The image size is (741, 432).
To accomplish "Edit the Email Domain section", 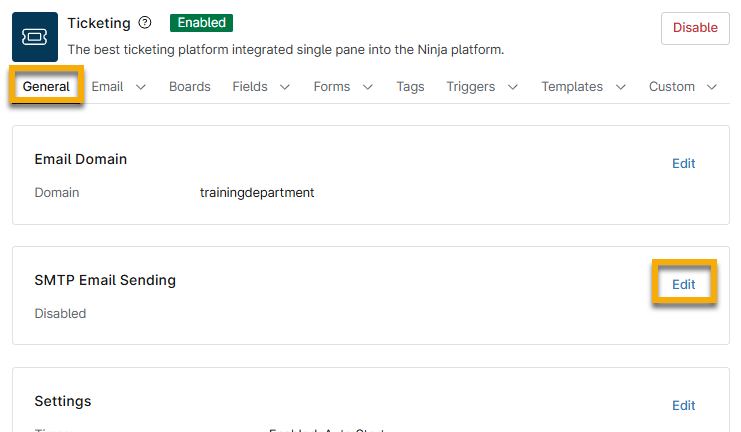I will click(683, 163).
